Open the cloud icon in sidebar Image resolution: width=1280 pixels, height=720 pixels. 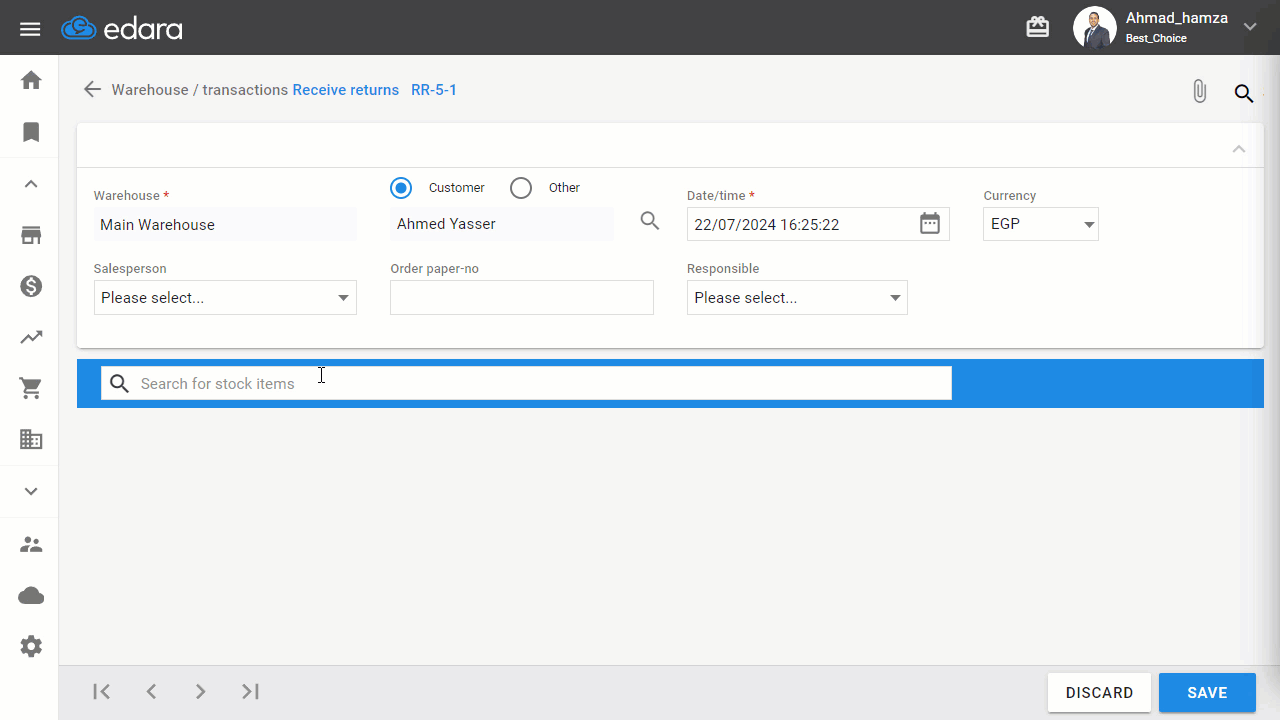pyautogui.click(x=31, y=596)
